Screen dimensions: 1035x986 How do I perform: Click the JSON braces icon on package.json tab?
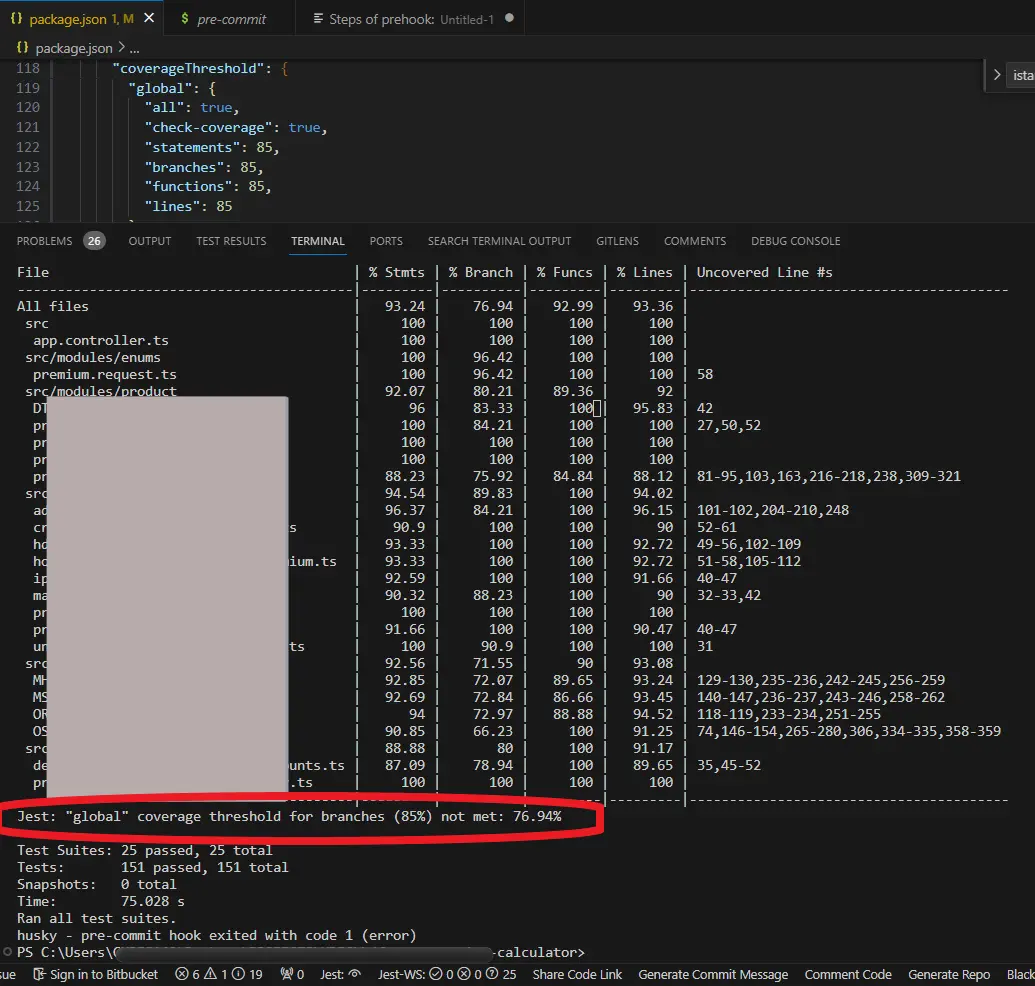17,18
